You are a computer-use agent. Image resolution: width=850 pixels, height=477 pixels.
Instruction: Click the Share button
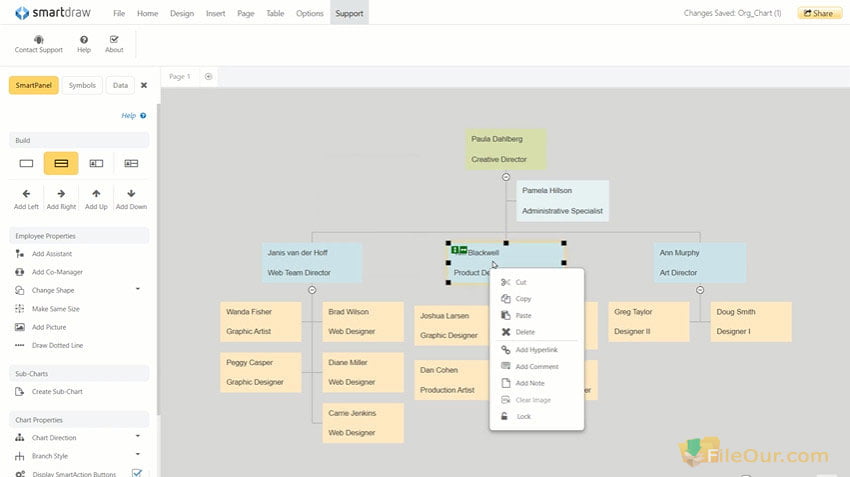coord(819,14)
